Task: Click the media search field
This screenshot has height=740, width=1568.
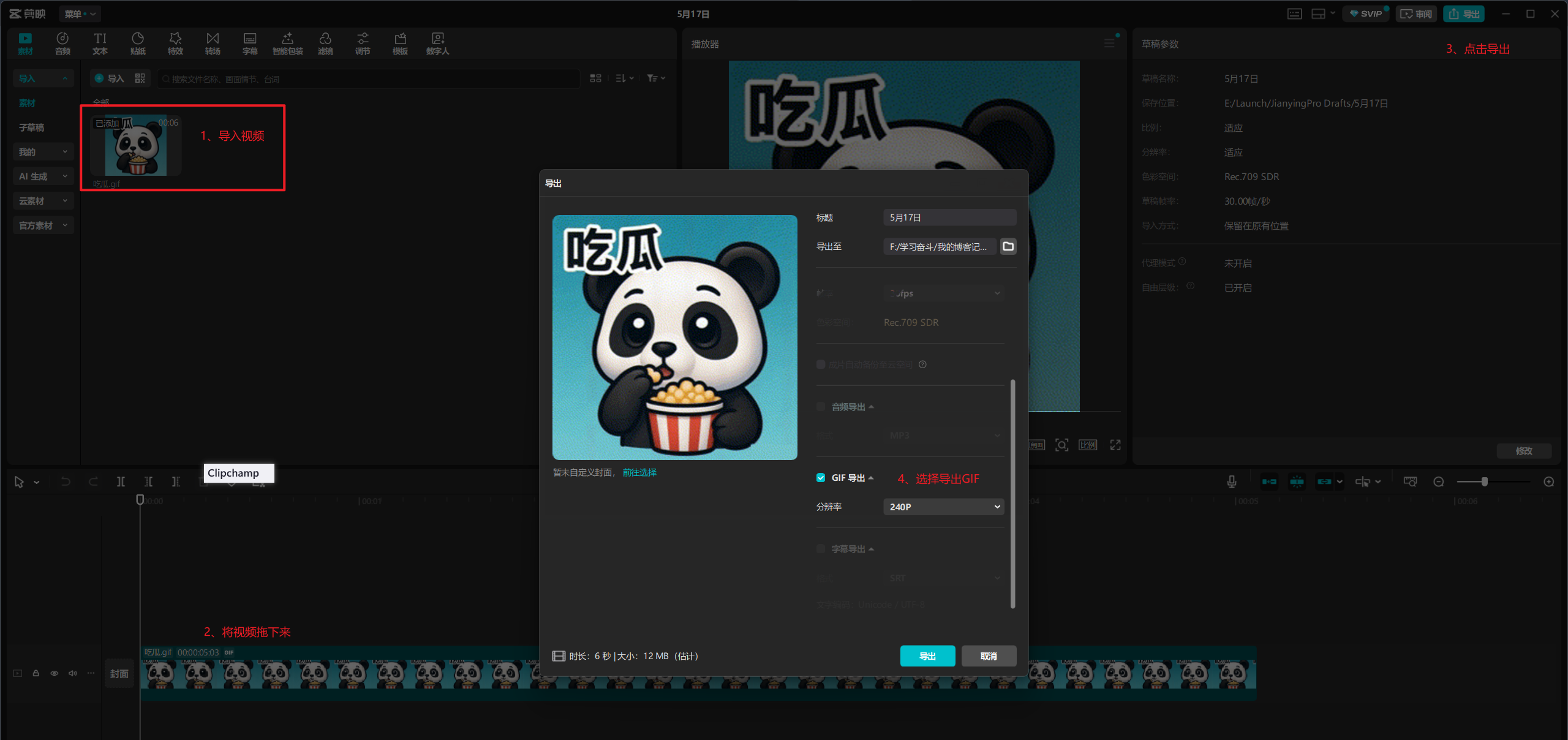Action: (368, 78)
